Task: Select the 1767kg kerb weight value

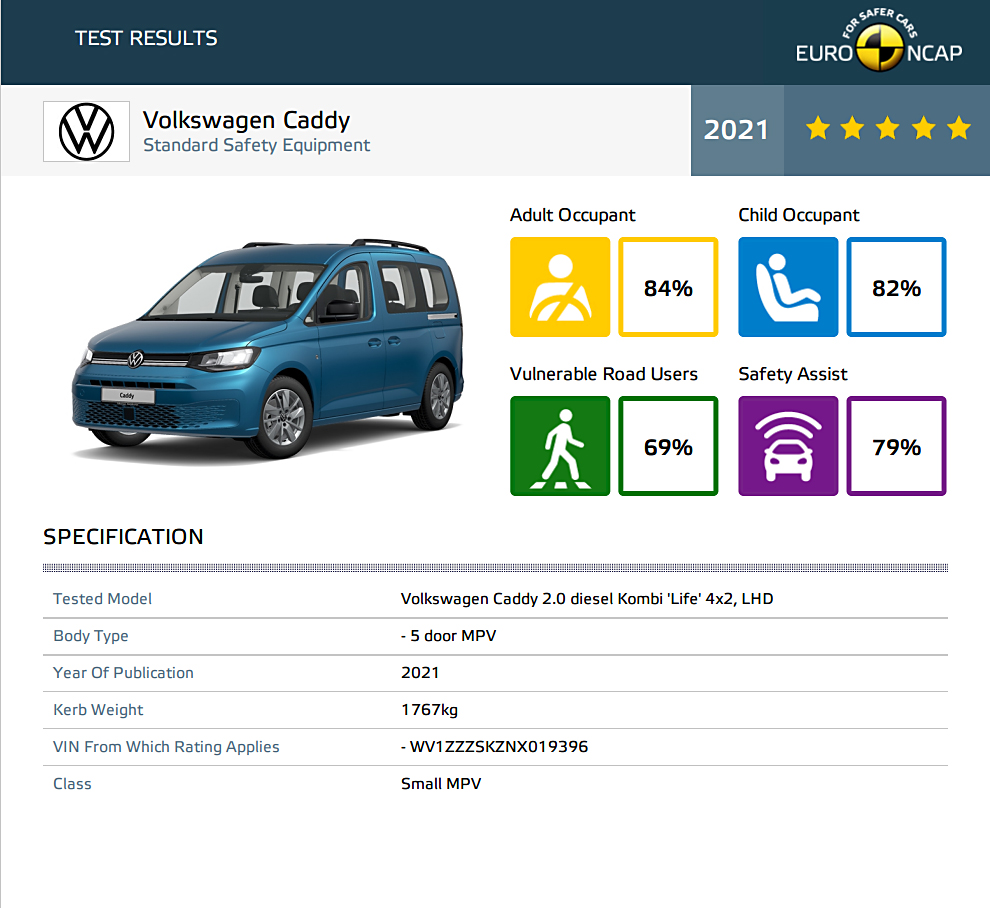Action: coord(429,710)
